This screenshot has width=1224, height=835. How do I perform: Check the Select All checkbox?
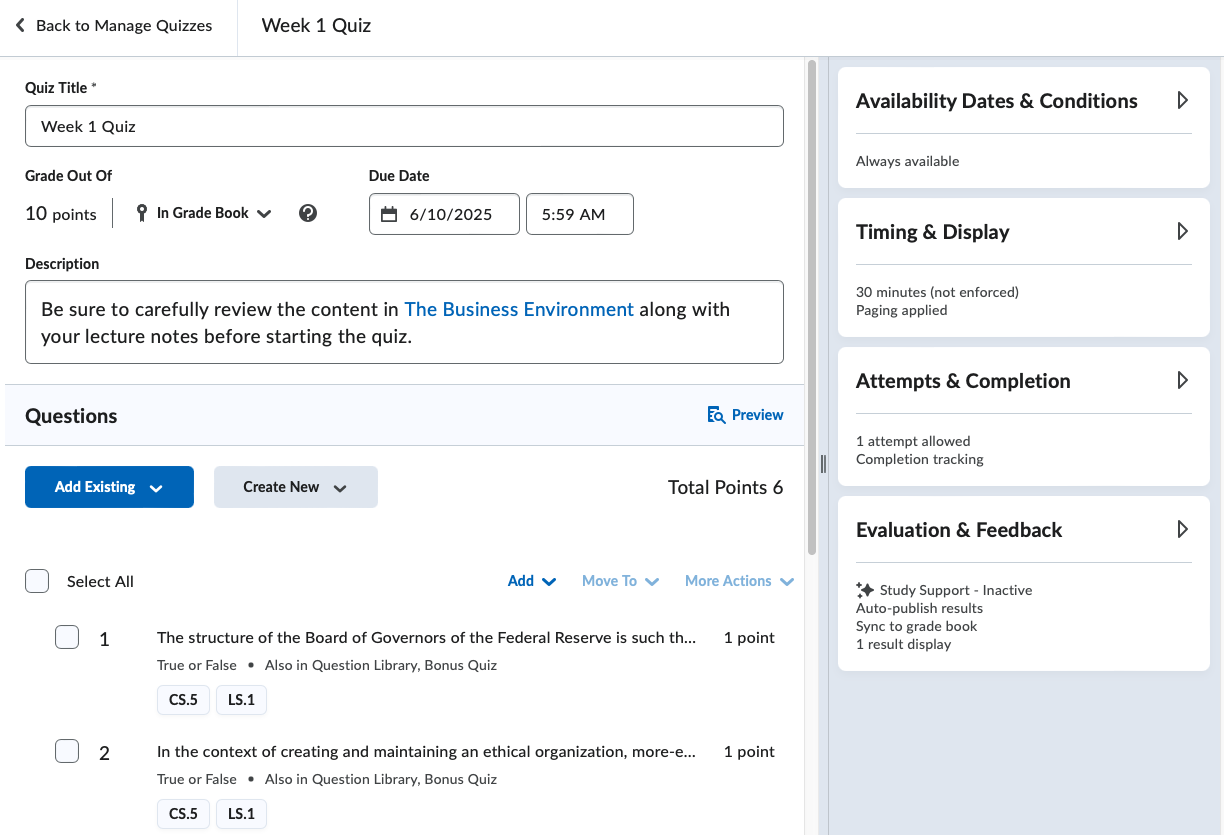37,581
